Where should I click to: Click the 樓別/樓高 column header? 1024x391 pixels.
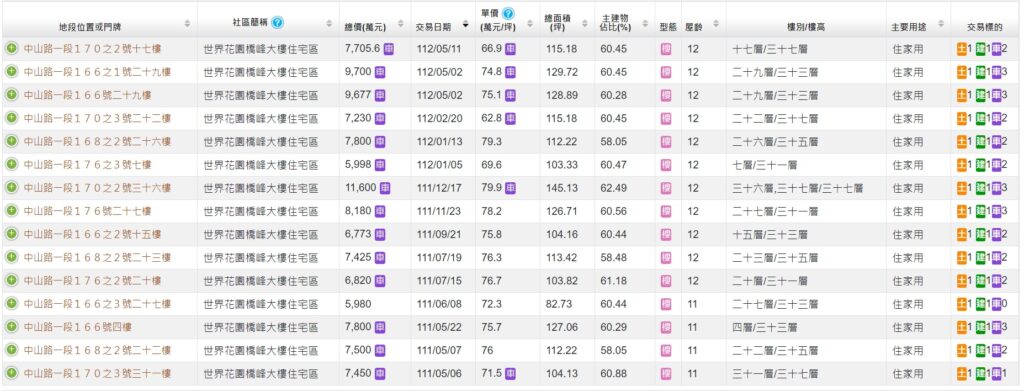[805, 26]
